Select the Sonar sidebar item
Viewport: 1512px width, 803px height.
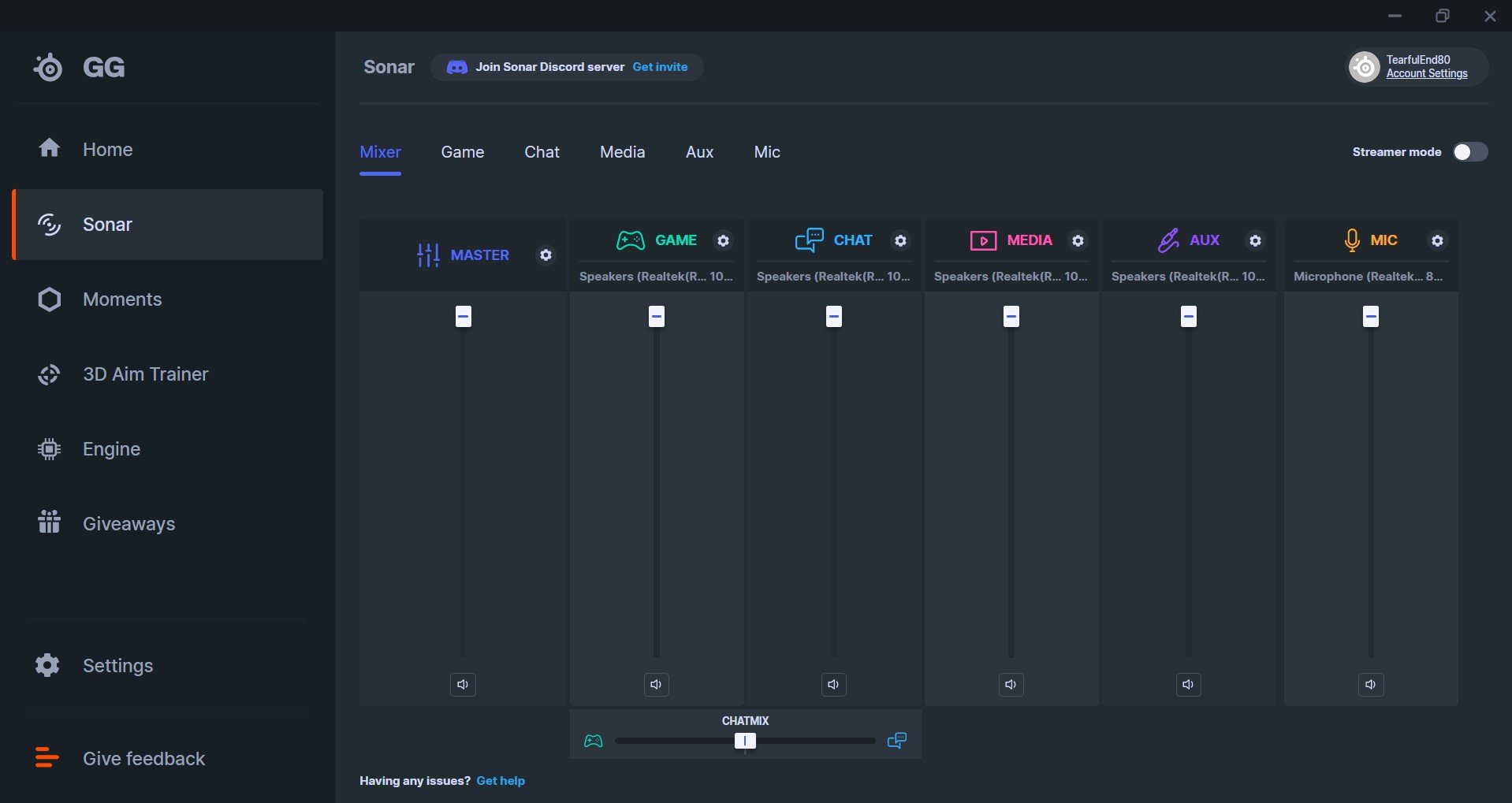click(x=167, y=225)
